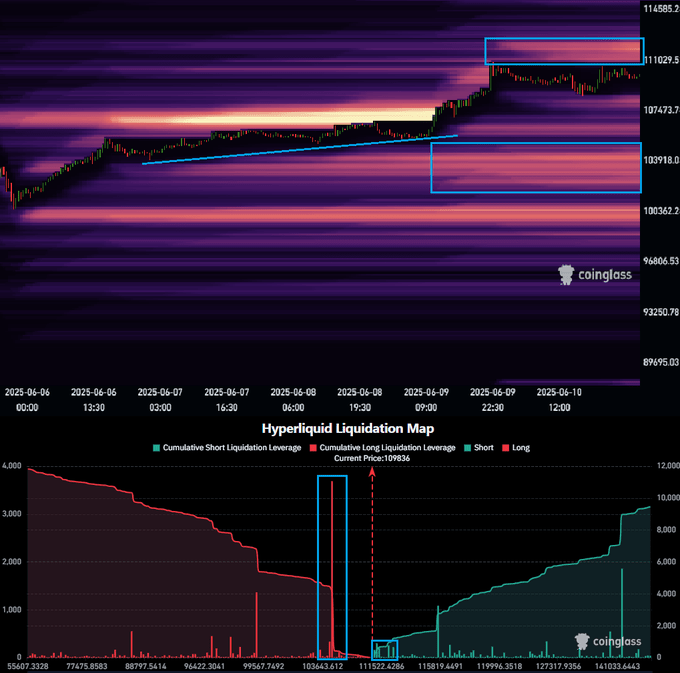Click the 103918.0 heatmap price label
Viewport: 680px width, 673px height.
pyautogui.click(x=661, y=160)
